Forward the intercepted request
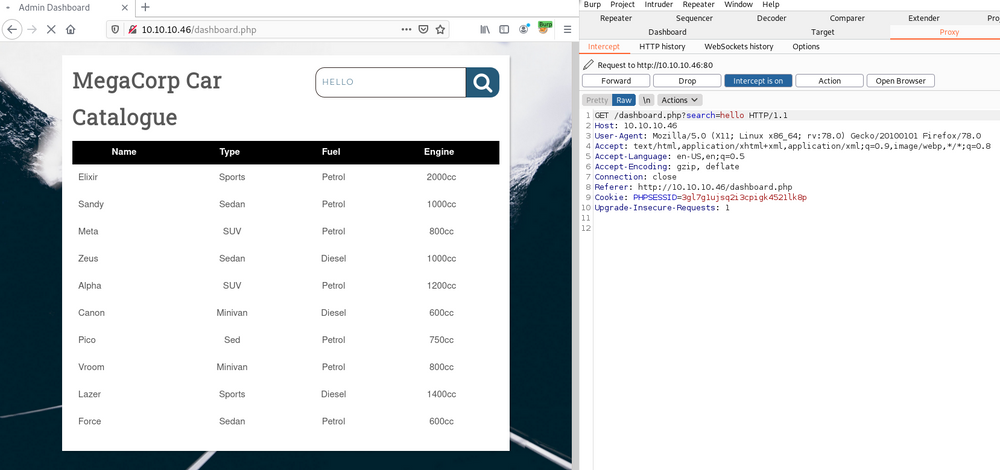Viewport: 1000px width, 470px height. coord(615,81)
